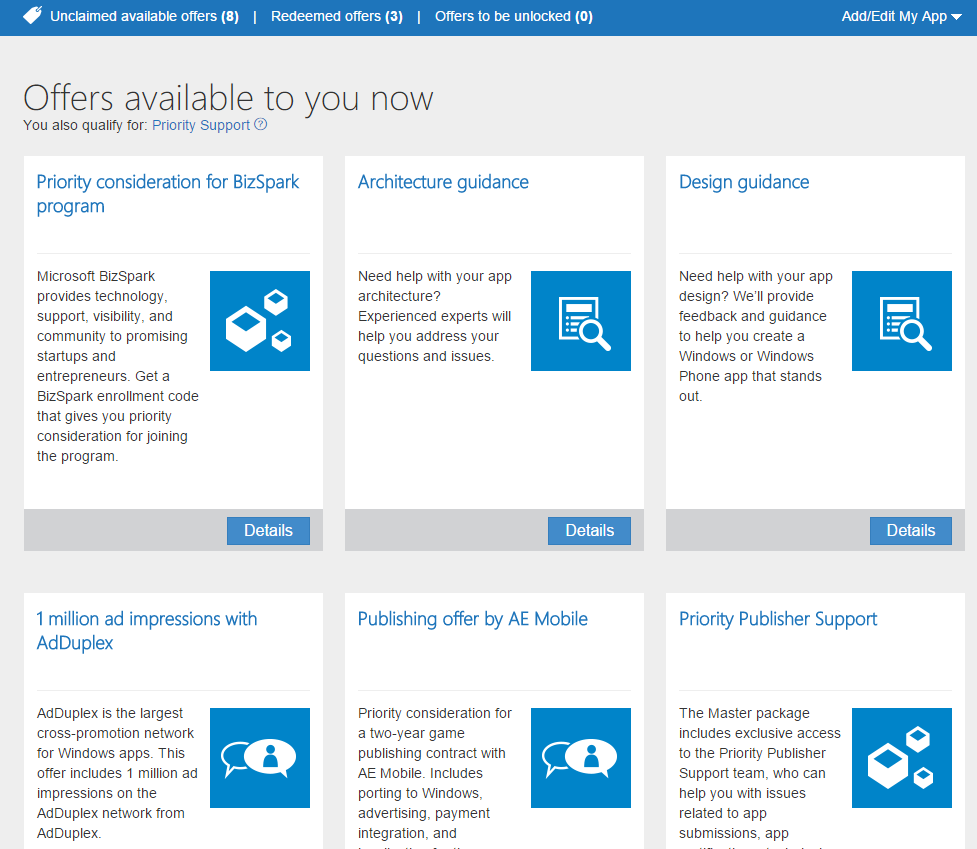Image resolution: width=977 pixels, height=849 pixels.
Task: Click the 'Offers available to you now' heading
Action: pos(228,98)
